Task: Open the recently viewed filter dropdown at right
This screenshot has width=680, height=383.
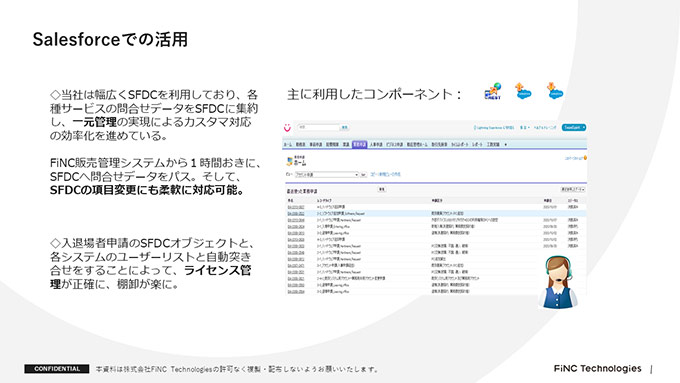Action: click(x=573, y=190)
